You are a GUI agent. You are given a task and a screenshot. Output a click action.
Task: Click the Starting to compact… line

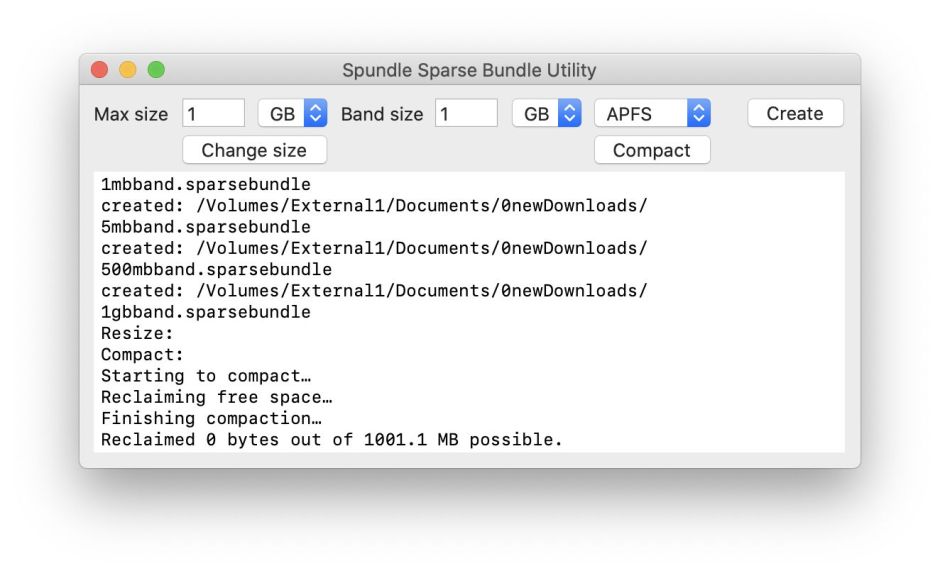[206, 376]
